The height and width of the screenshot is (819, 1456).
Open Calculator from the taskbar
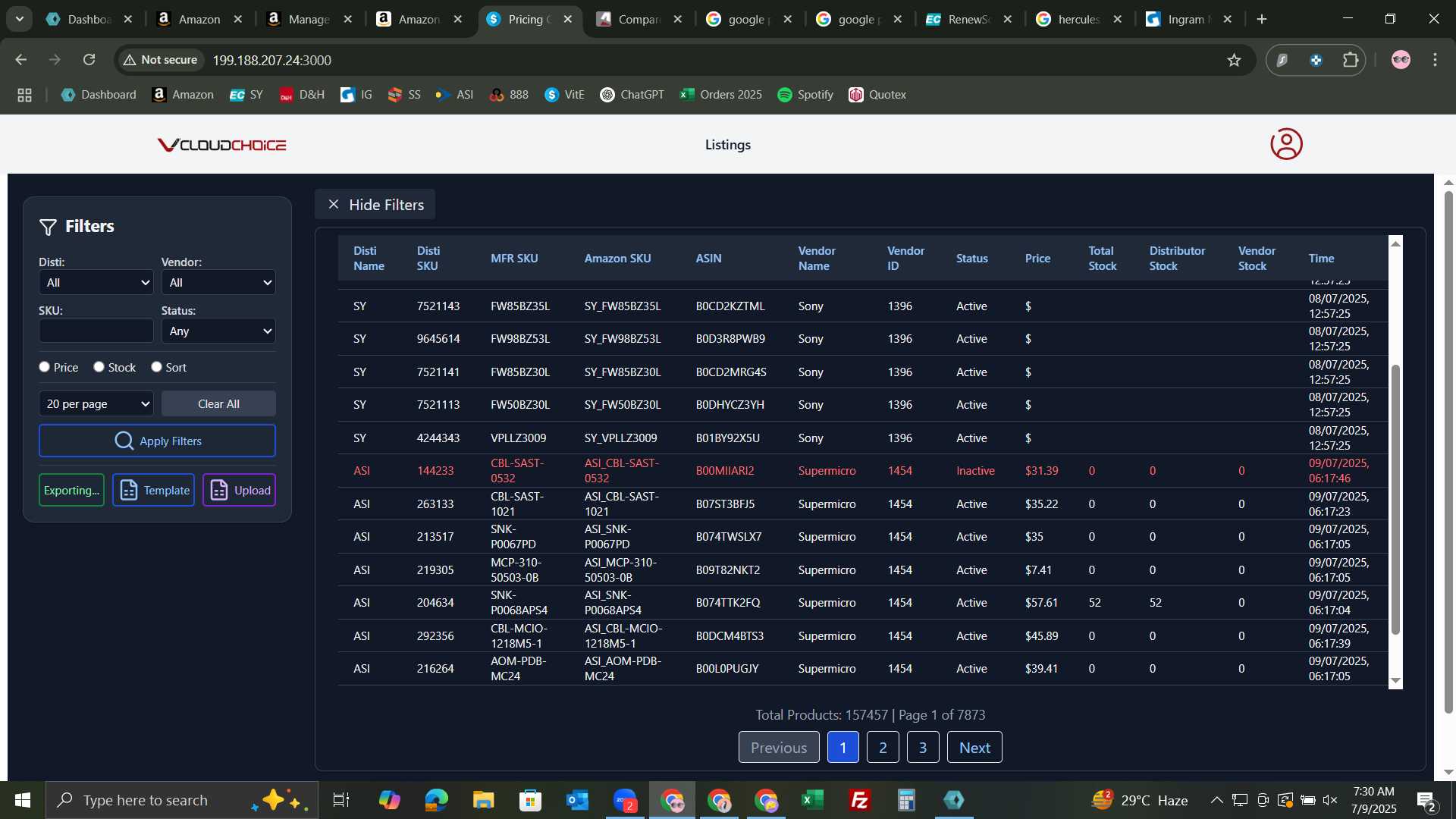pyautogui.click(x=906, y=800)
